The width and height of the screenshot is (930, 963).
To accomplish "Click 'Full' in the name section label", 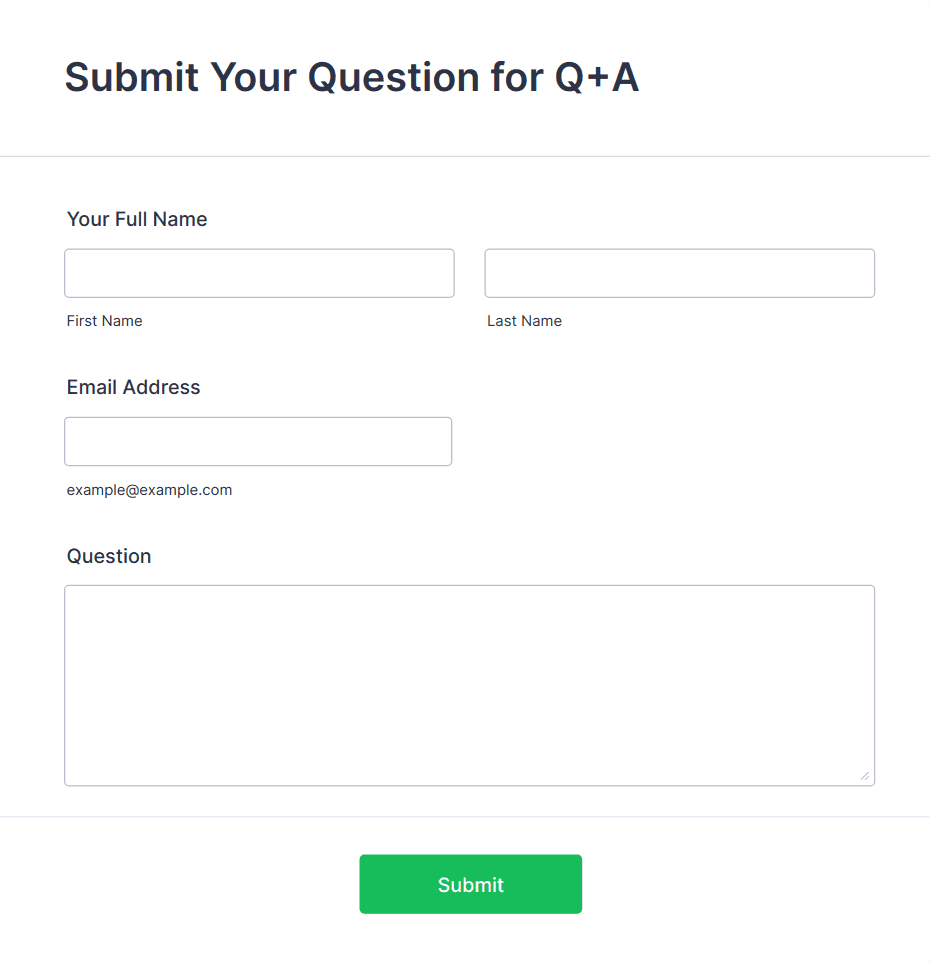I will pyautogui.click(x=131, y=219).
